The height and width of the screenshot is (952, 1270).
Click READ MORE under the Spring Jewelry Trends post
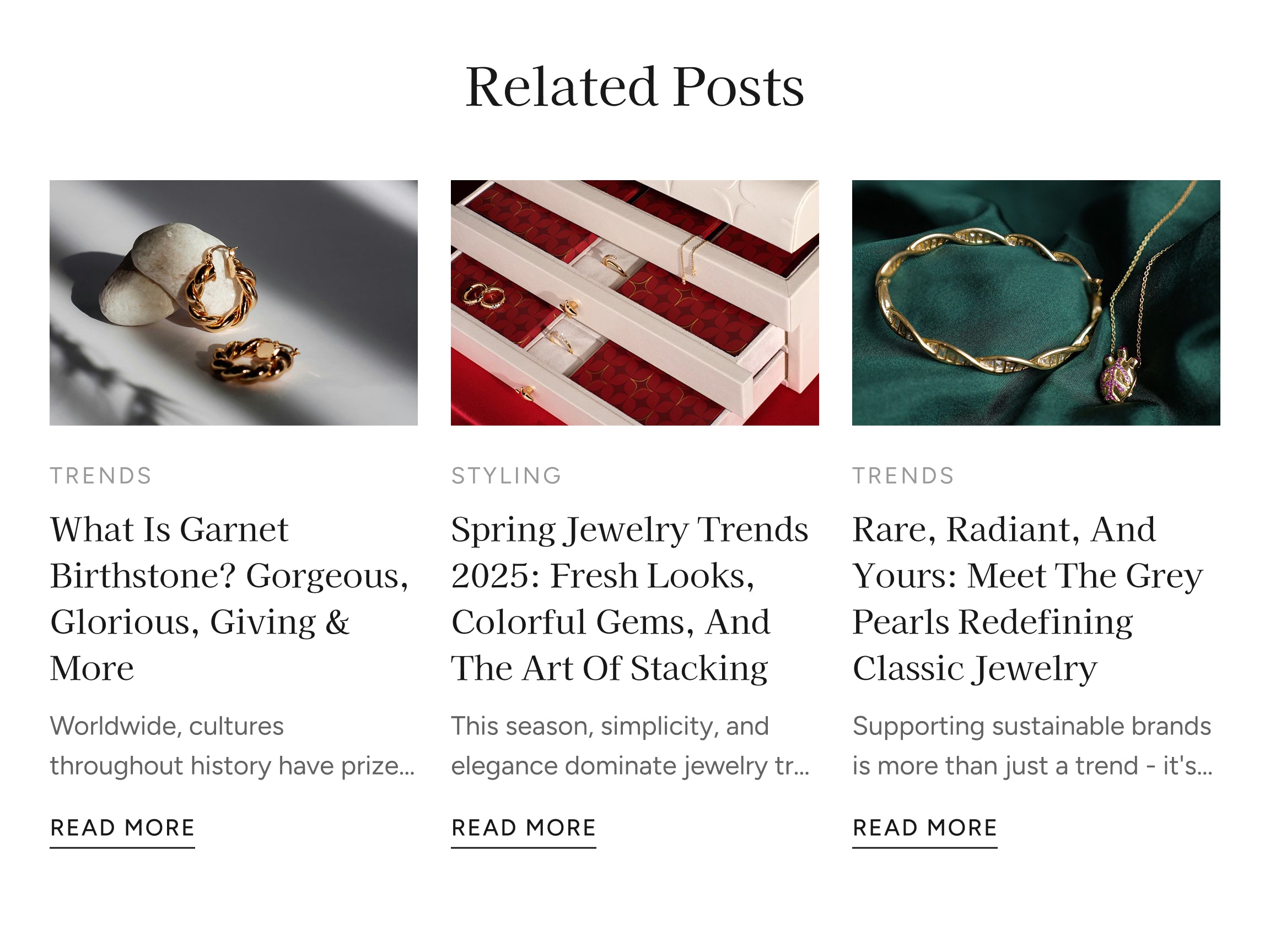pos(524,827)
